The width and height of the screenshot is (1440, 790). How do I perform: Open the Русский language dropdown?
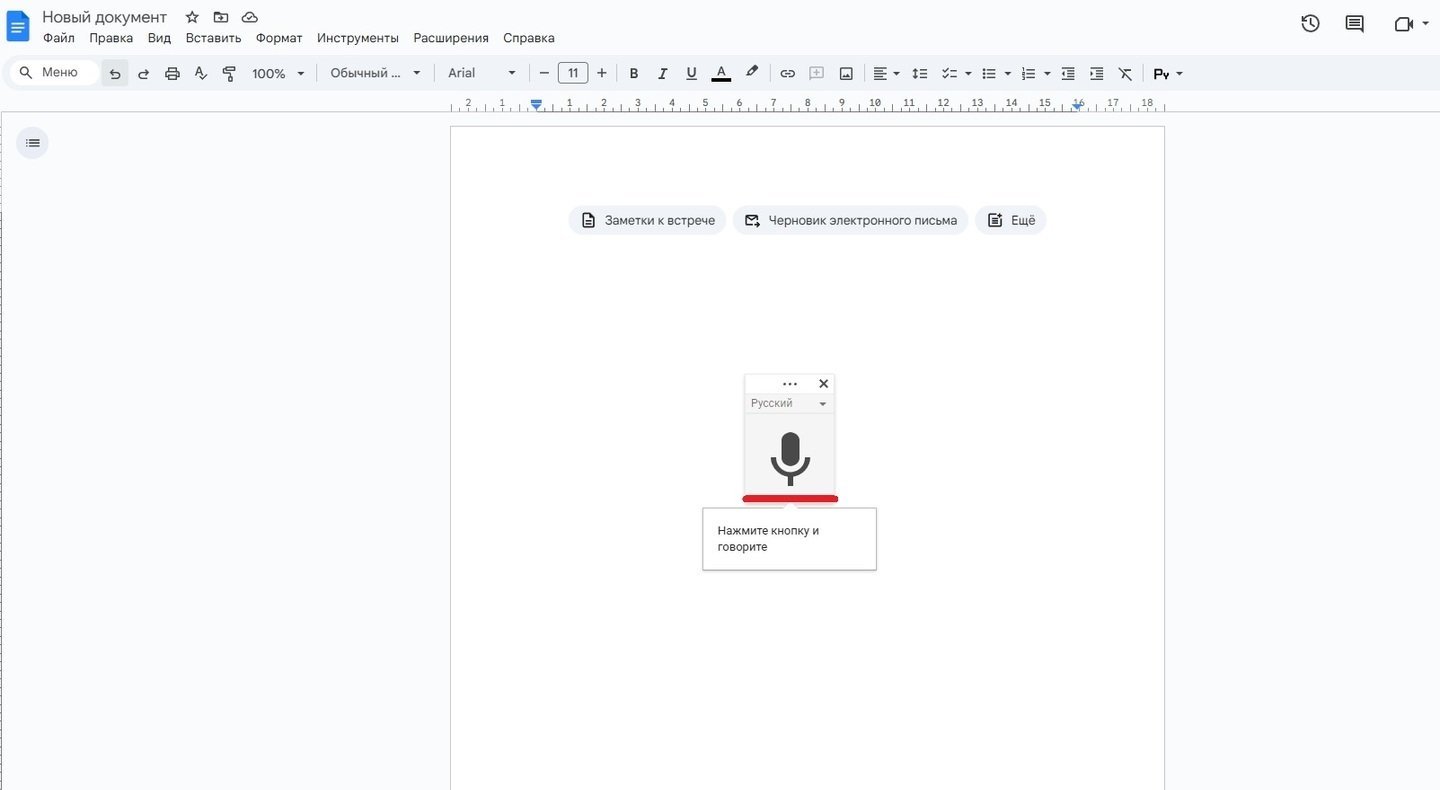[789, 403]
